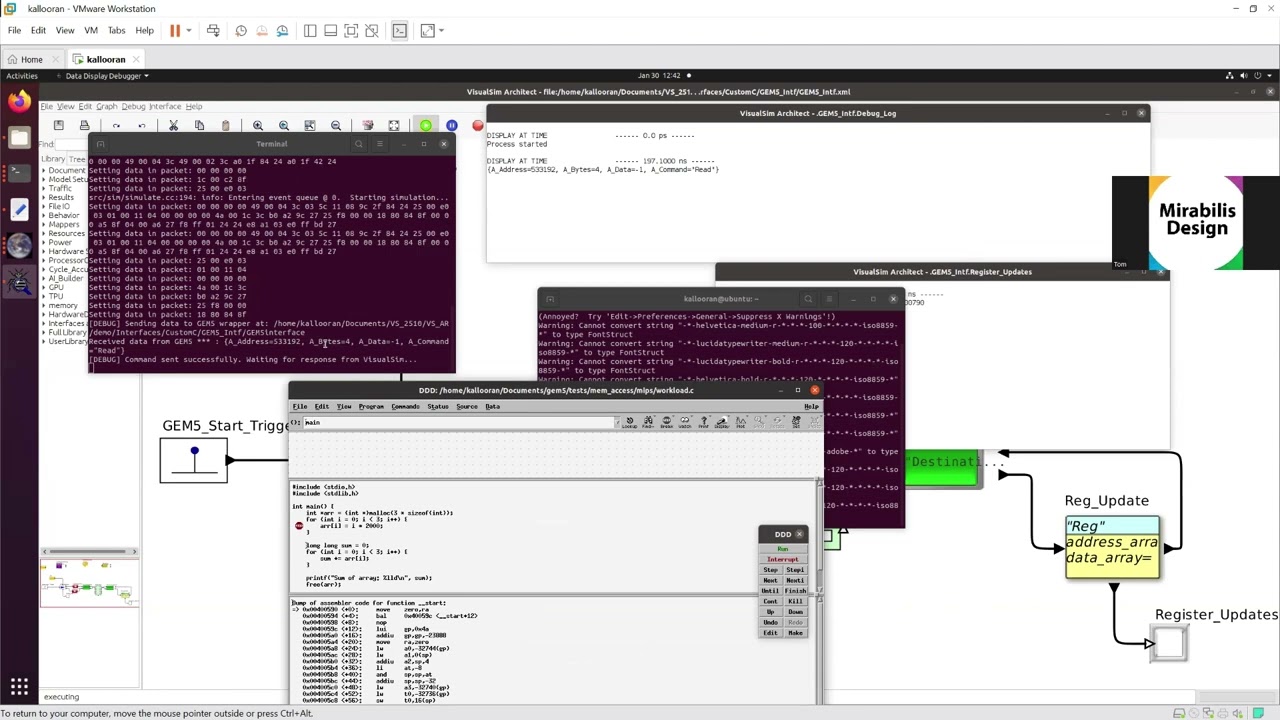Select the Mappers tree item
The width and height of the screenshot is (1280, 720).
click(x=63, y=224)
